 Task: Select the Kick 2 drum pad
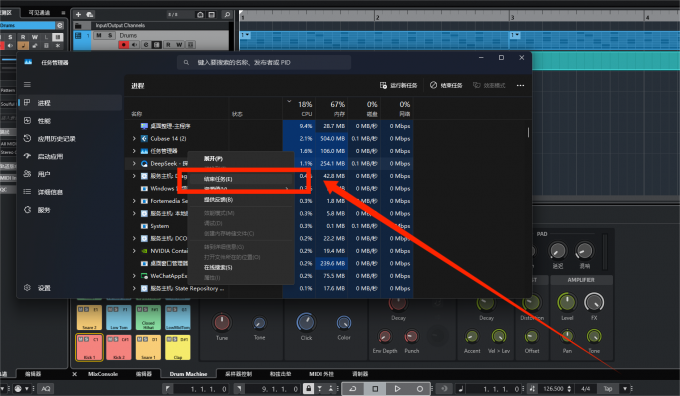pyautogui.click(x=119, y=347)
